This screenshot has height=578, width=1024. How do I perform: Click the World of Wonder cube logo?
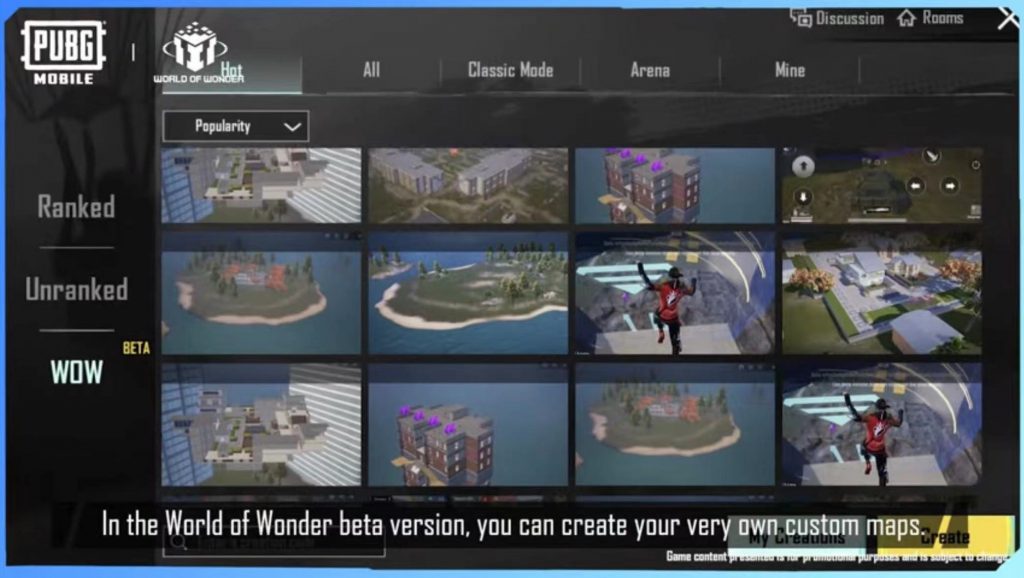(195, 47)
